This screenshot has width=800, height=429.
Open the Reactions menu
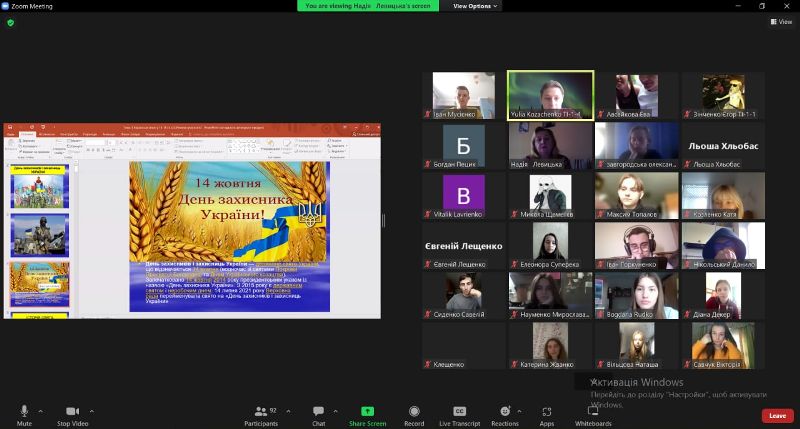504,412
